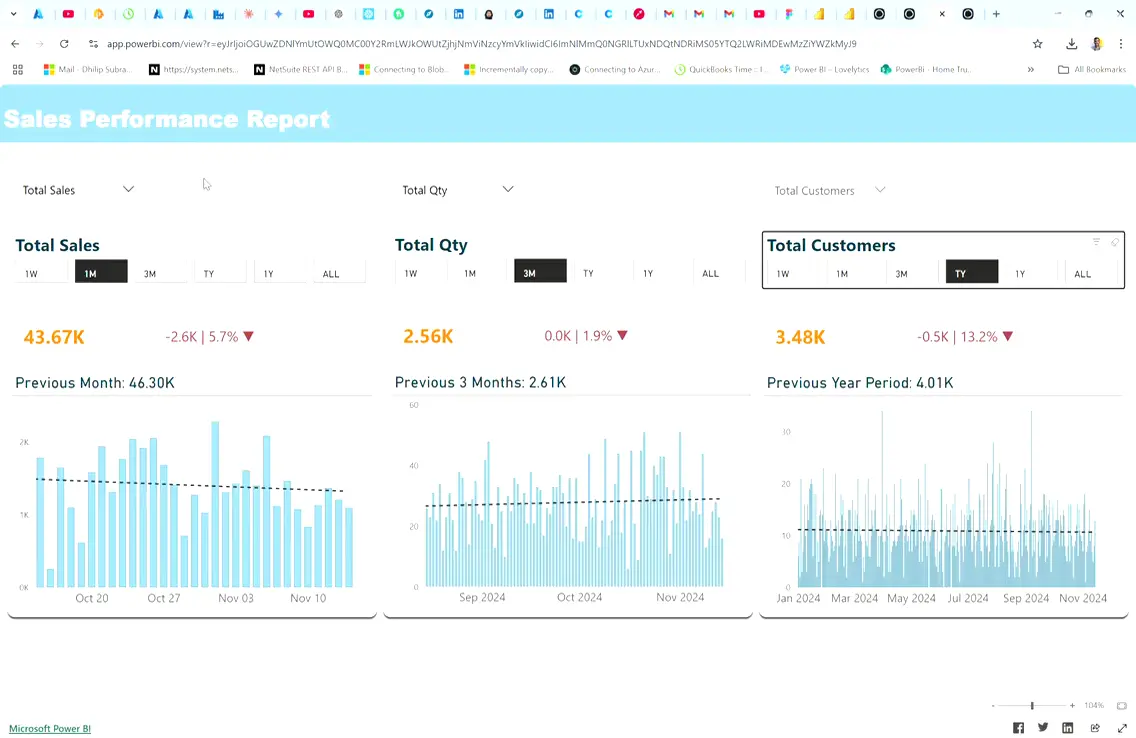The width and height of the screenshot is (1136, 738).
Task: Expand the Total Sales measure dropdown
Action: [x=128, y=189]
